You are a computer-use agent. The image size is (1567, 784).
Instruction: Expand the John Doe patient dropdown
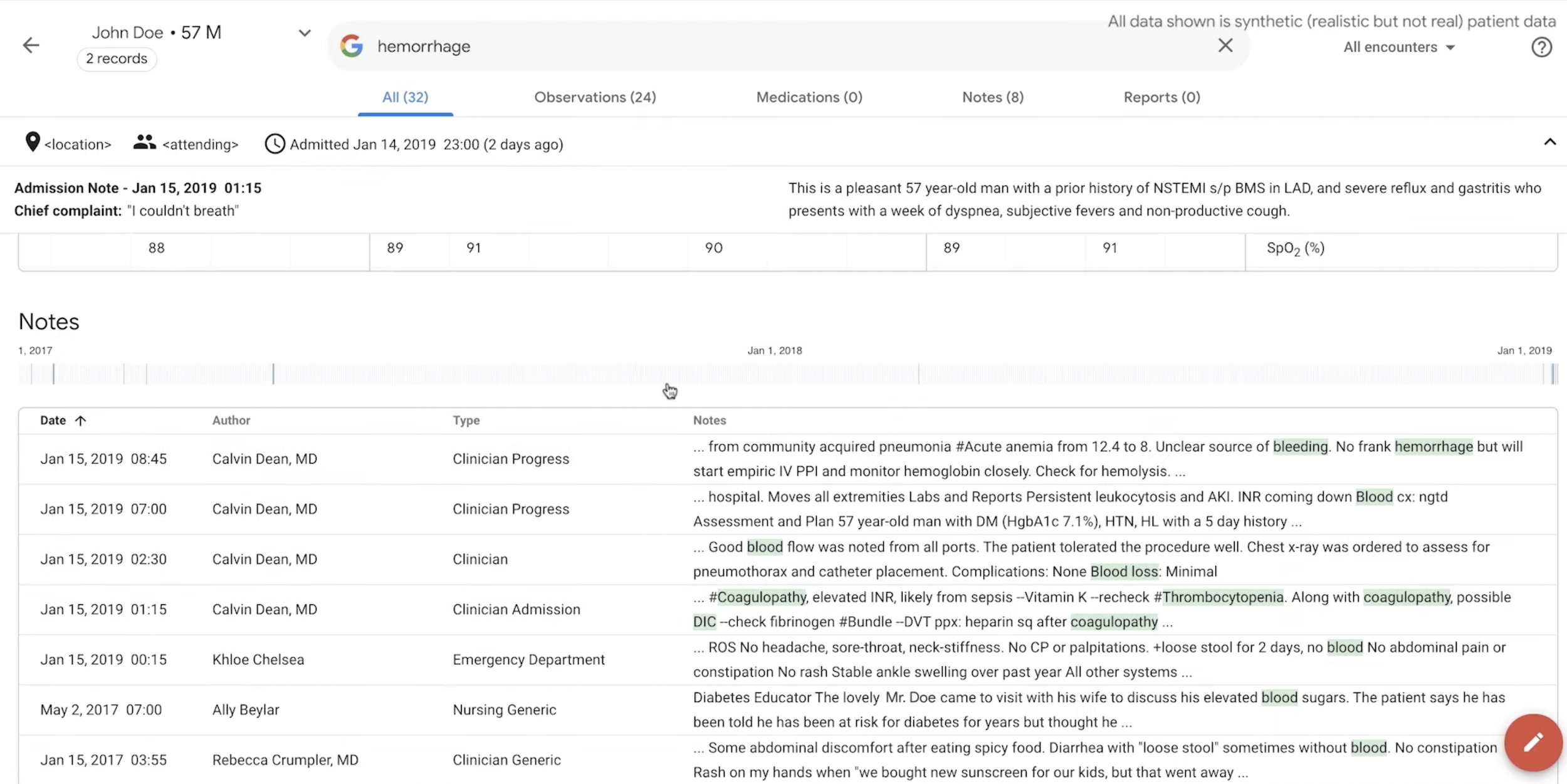point(305,33)
